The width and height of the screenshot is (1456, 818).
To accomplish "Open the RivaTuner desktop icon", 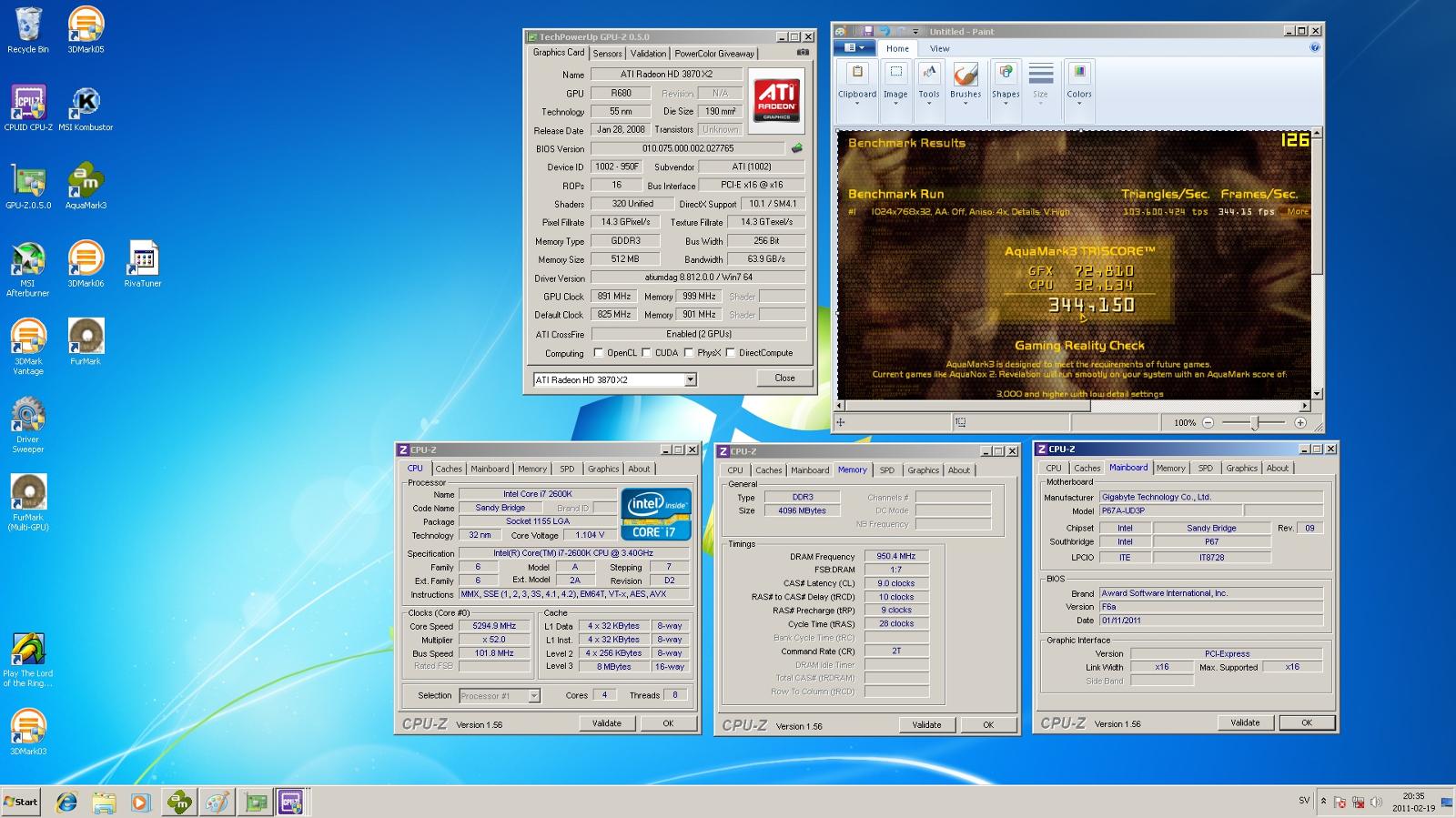I will click(143, 265).
